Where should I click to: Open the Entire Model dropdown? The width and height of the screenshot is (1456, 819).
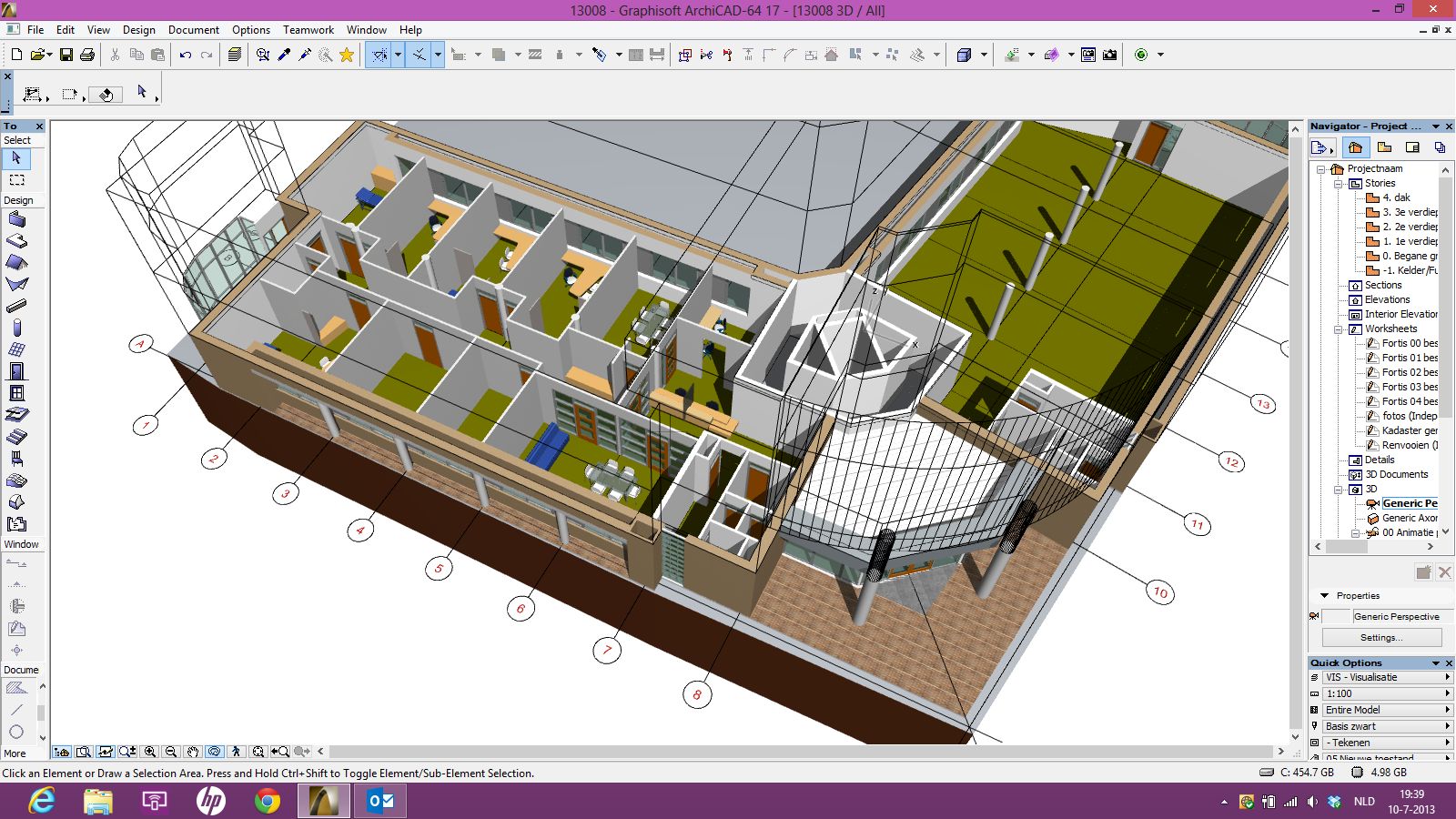click(1386, 710)
